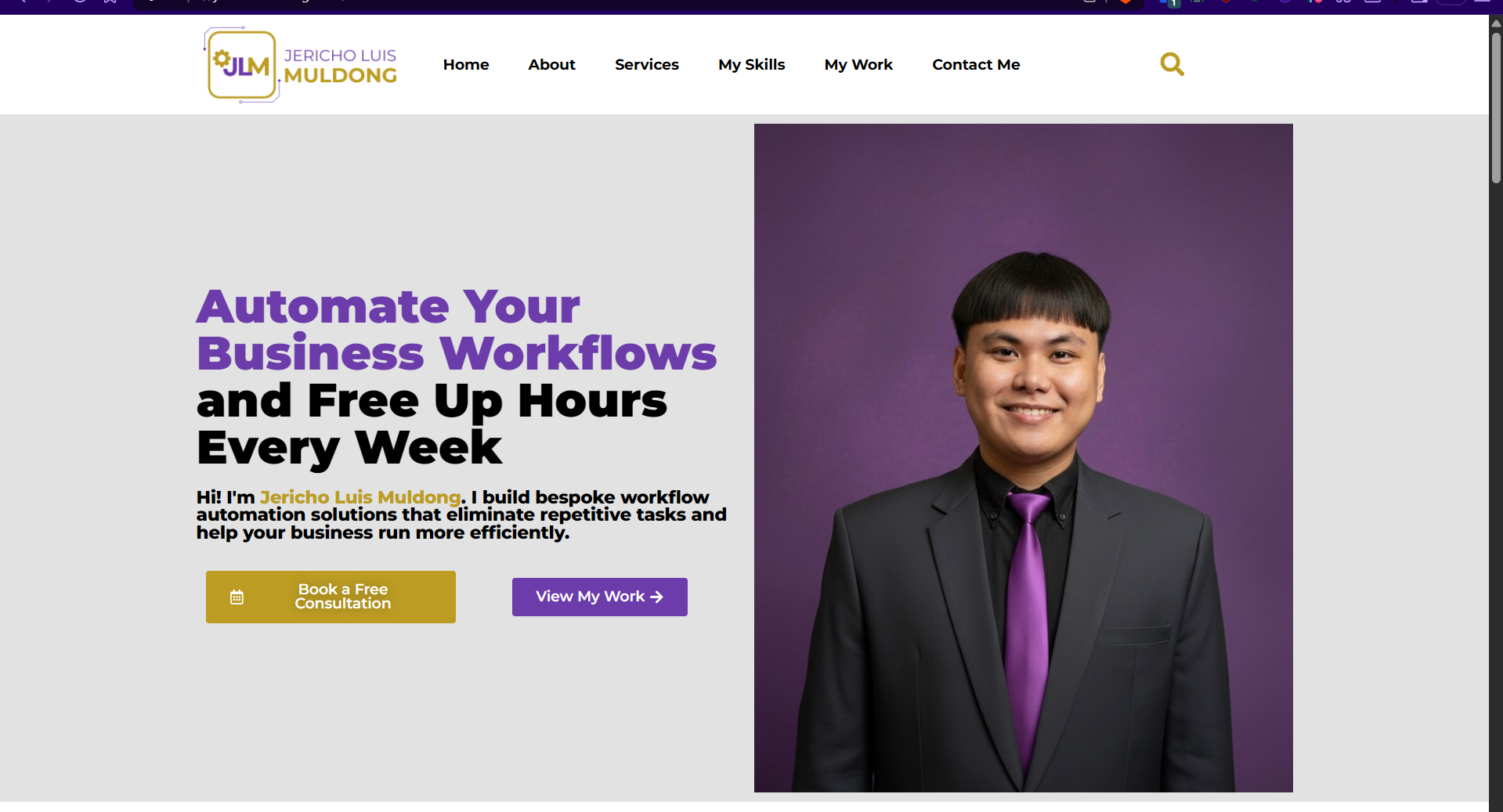Navigate to My Skills
Viewport: 1503px width, 812px height.
[x=751, y=65]
